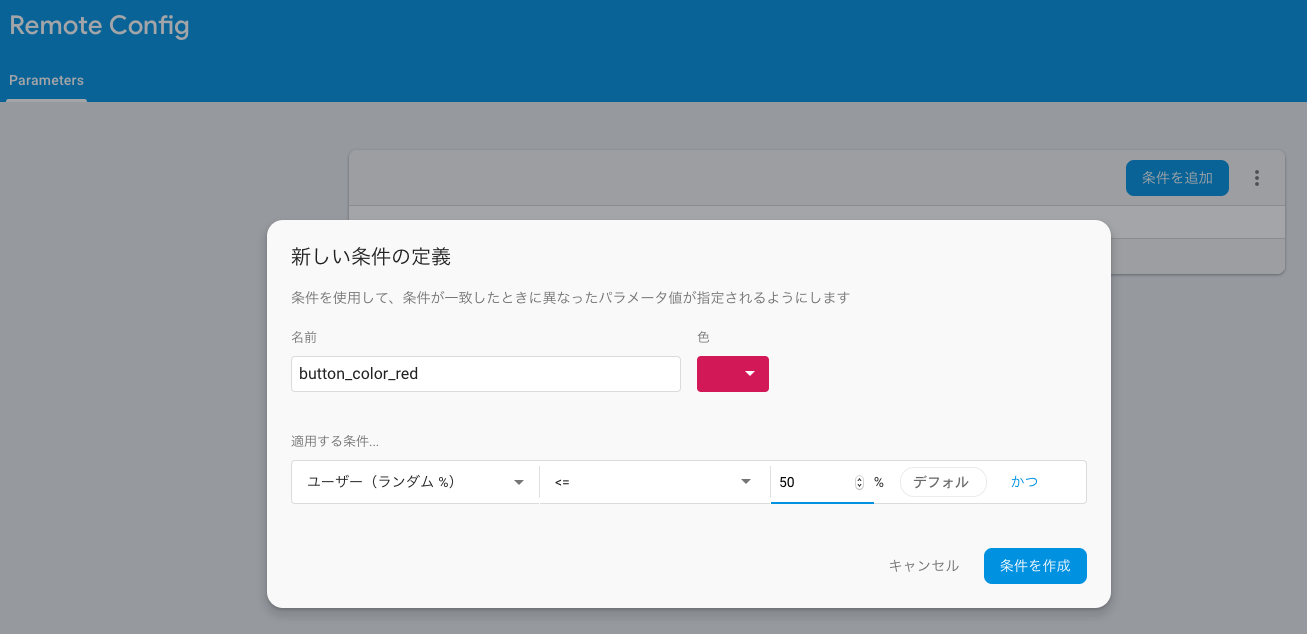
Task: Dismiss the dialog with キャンセル
Action: pyautogui.click(x=922, y=565)
